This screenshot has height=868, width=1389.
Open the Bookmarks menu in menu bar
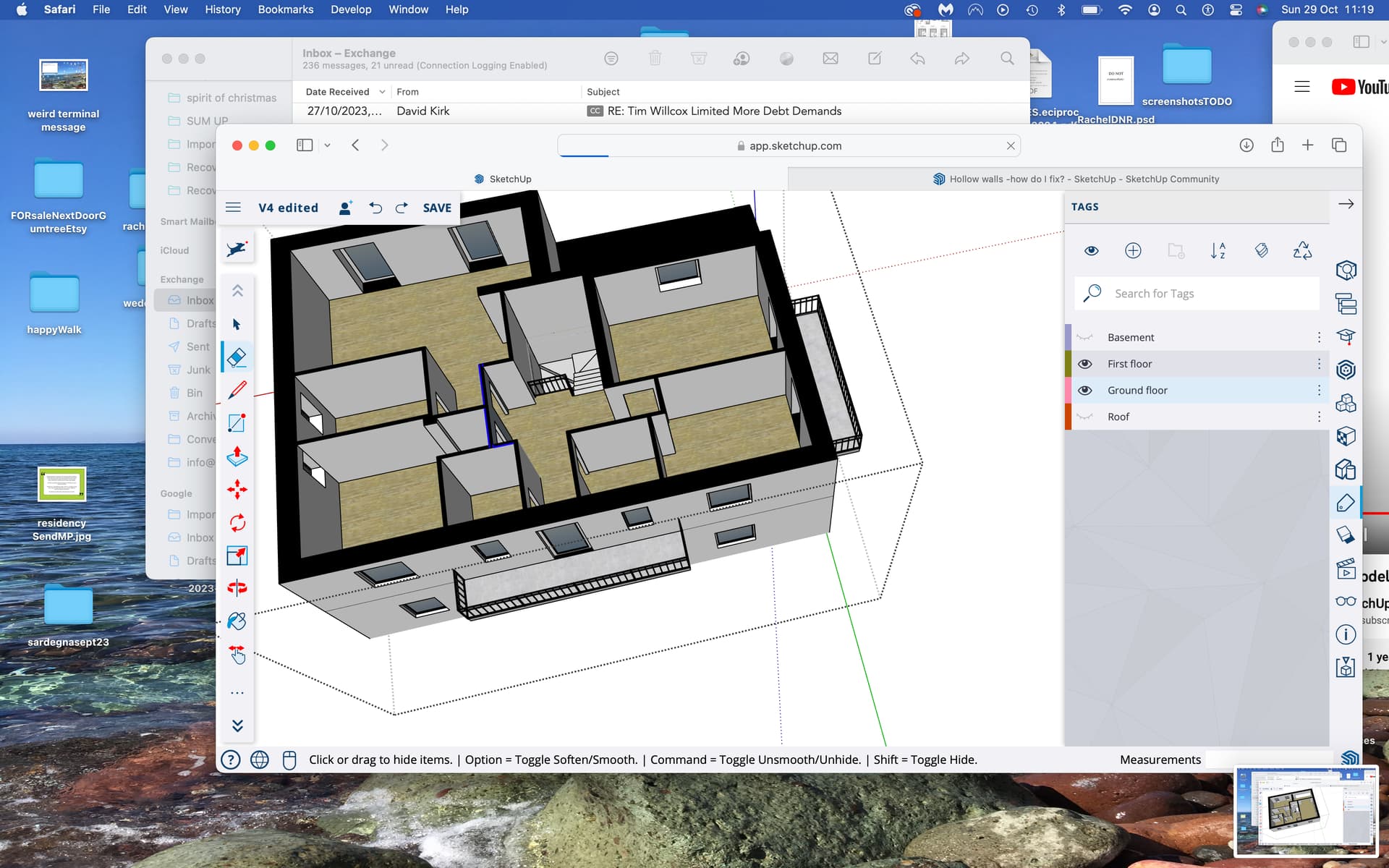[x=285, y=9]
